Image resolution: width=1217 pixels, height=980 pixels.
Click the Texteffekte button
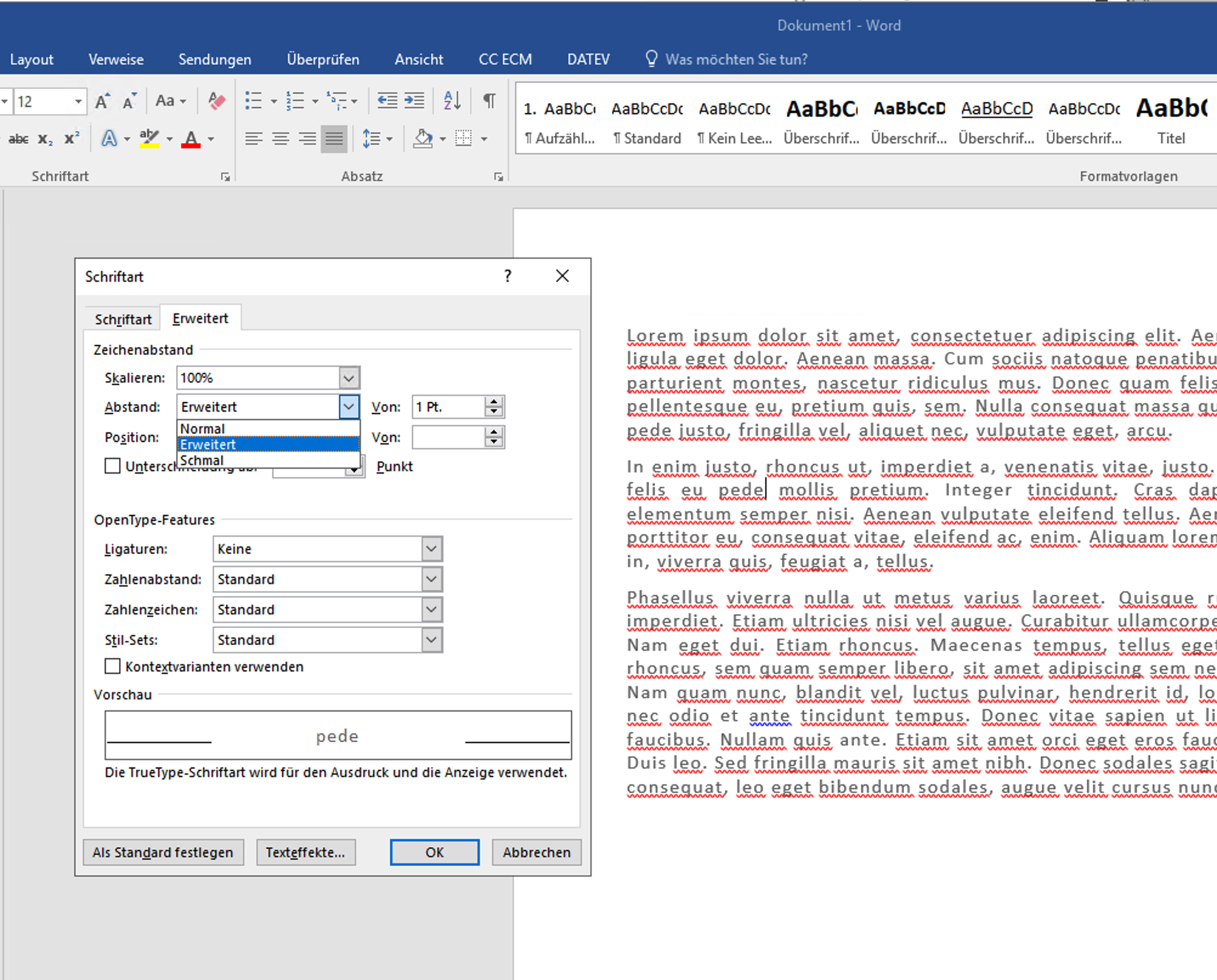click(x=305, y=852)
